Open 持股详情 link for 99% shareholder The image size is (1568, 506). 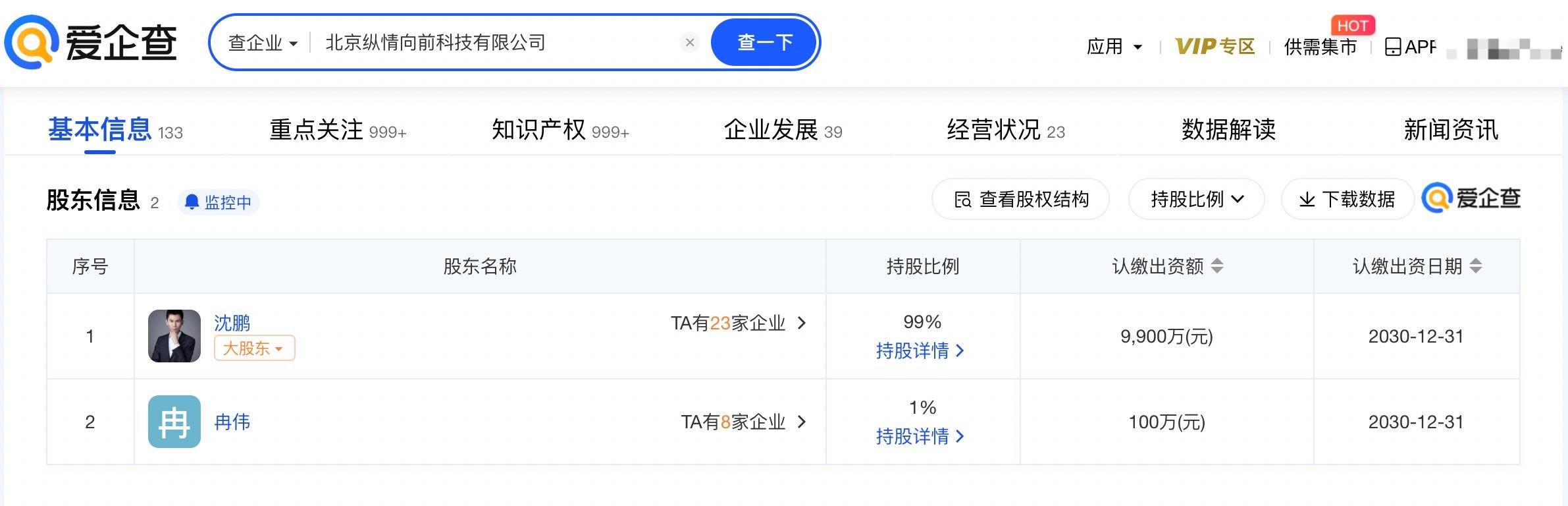coord(920,351)
